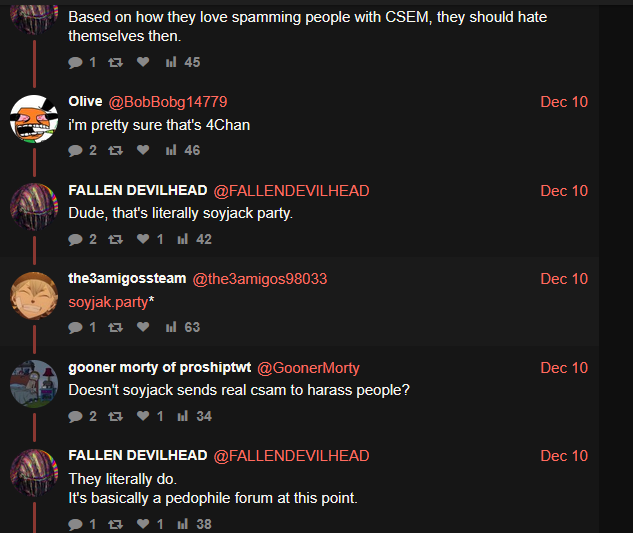This screenshot has width=633, height=533.
Task: Like the 'soyjack party' tweet
Action: [x=143, y=239]
